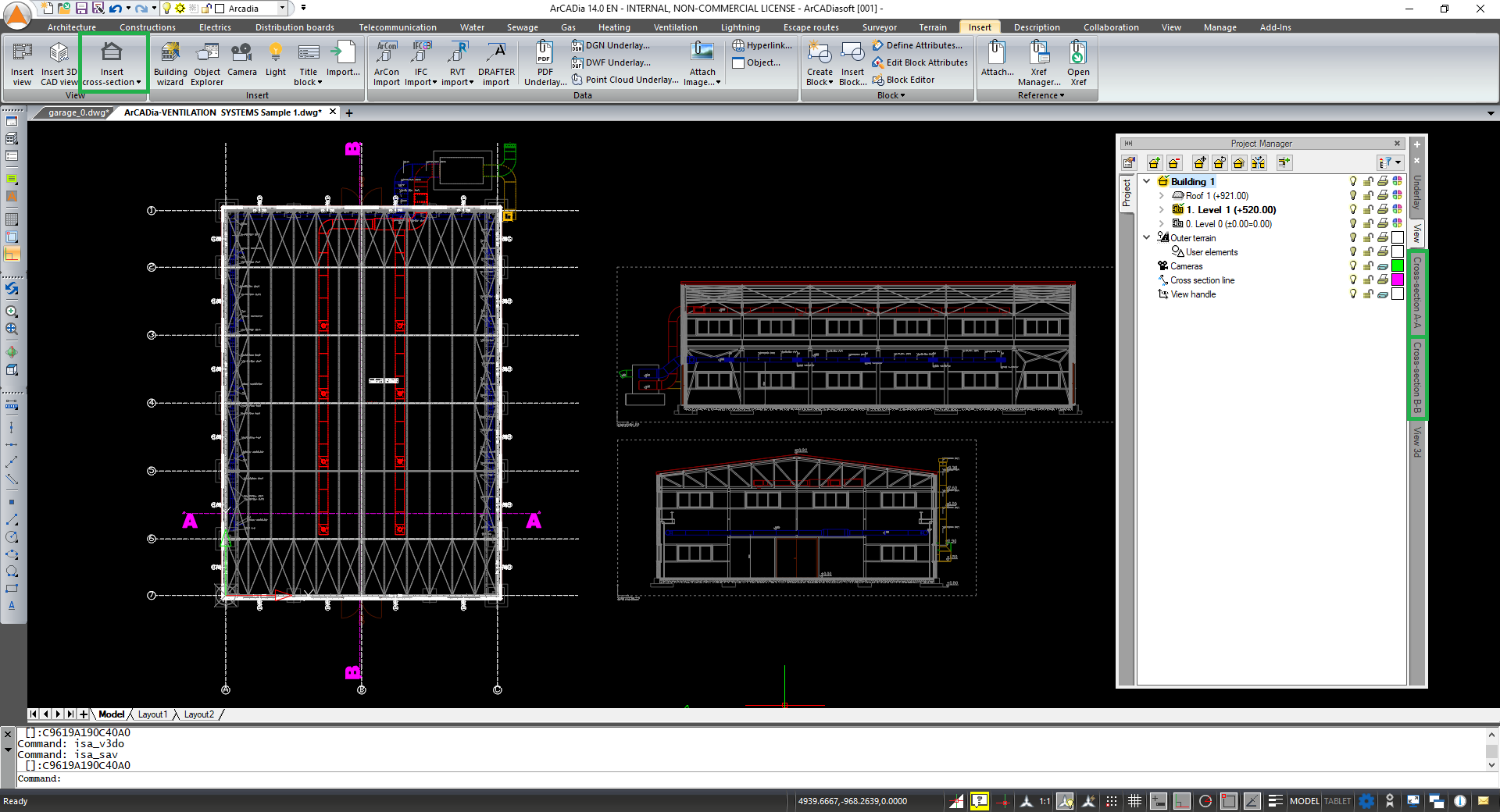Add a new drawing tab with plus

(349, 113)
